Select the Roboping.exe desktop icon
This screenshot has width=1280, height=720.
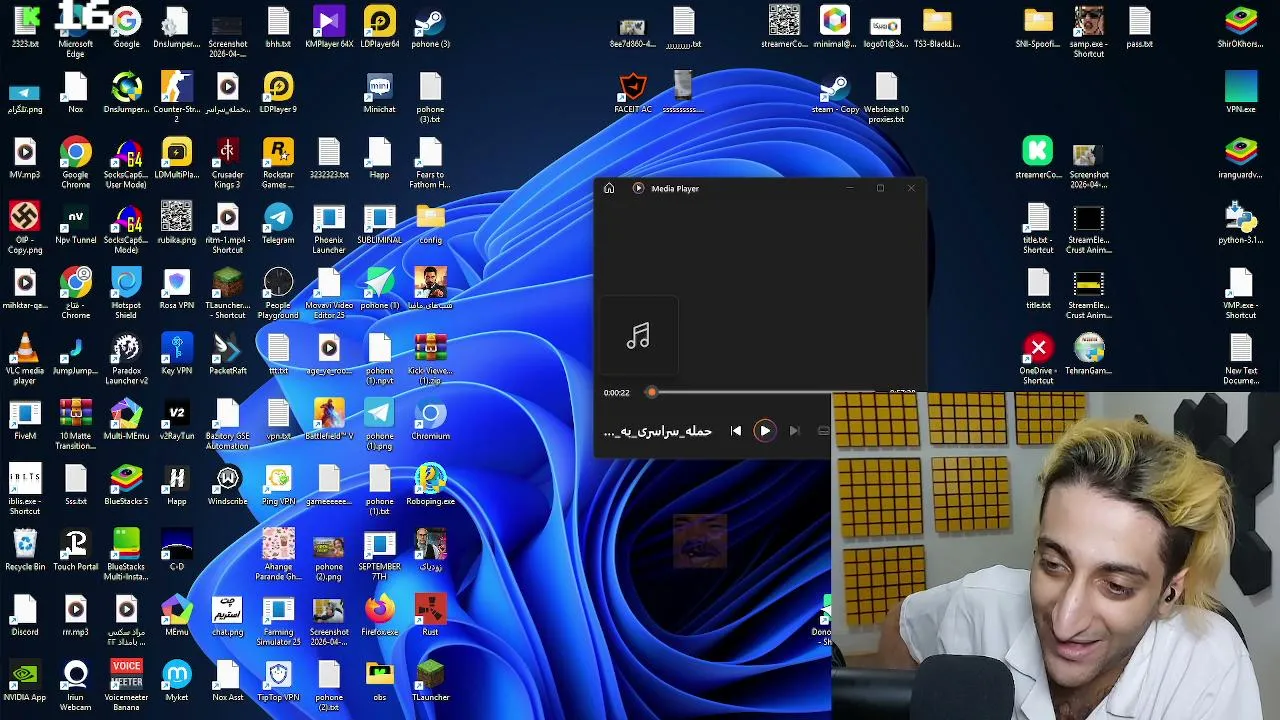click(430, 485)
